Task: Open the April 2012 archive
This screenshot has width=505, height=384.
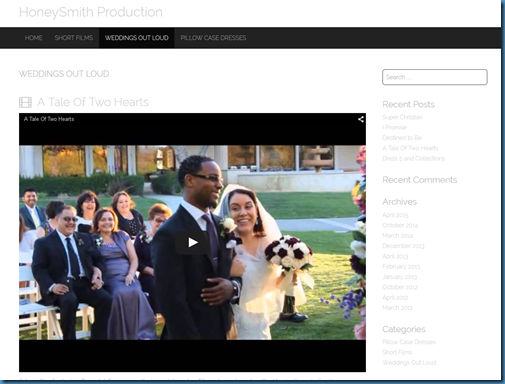Action: coord(395,297)
